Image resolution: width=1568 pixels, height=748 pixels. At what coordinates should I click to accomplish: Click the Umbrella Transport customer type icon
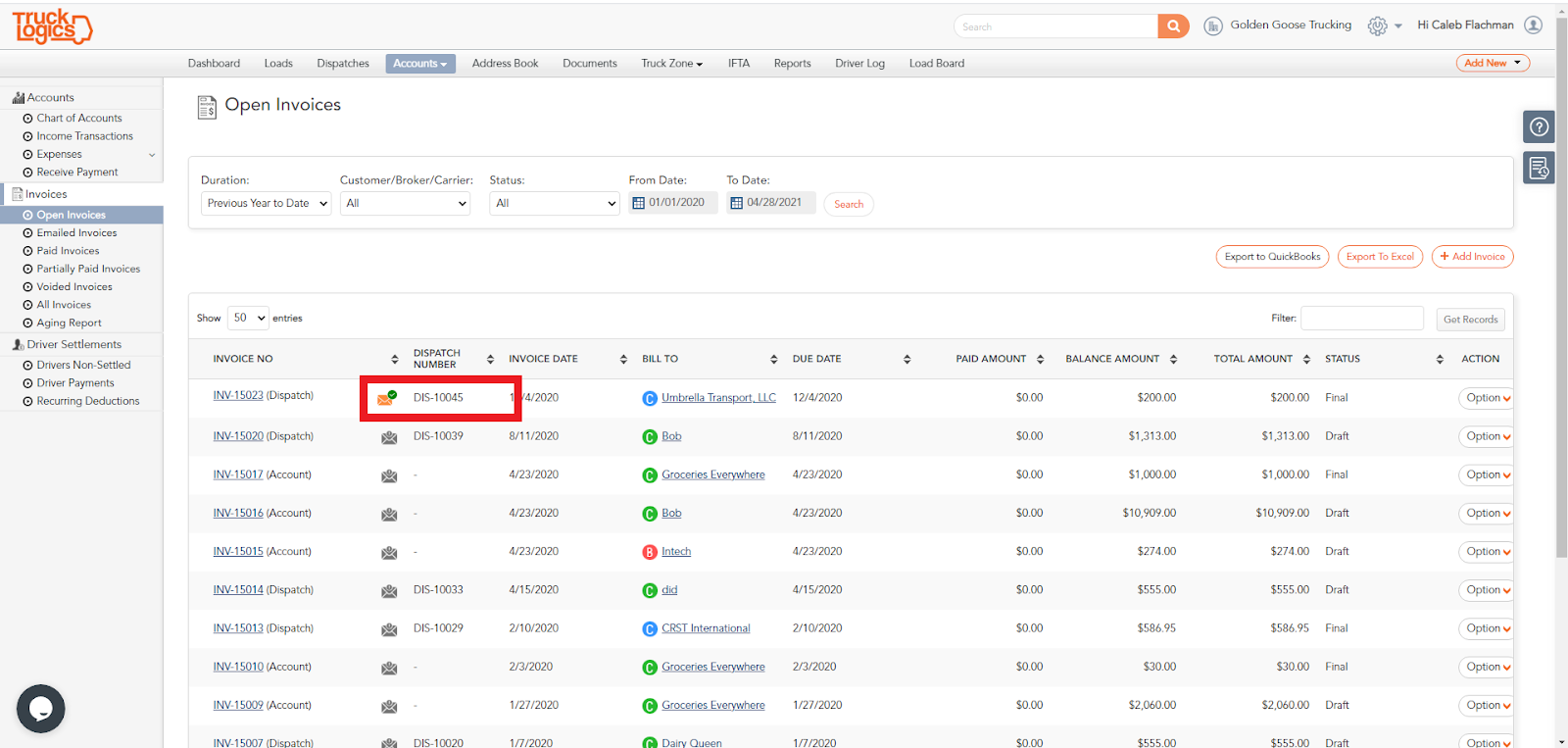pyautogui.click(x=650, y=398)
